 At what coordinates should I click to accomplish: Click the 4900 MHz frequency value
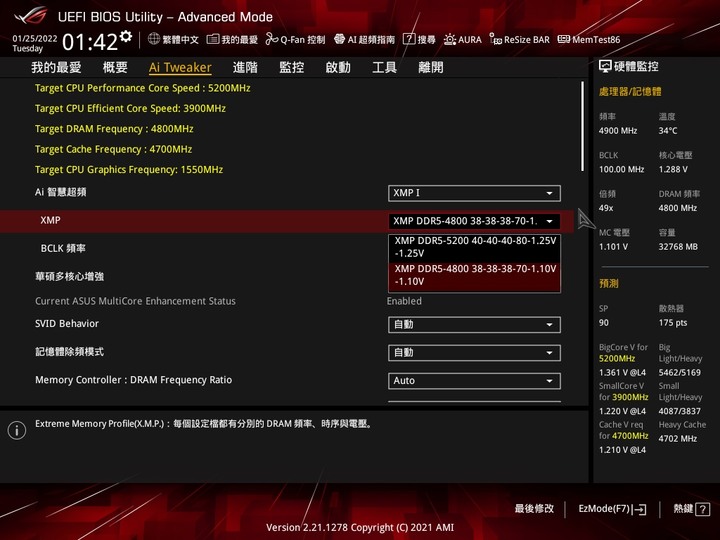coord(618,131)
